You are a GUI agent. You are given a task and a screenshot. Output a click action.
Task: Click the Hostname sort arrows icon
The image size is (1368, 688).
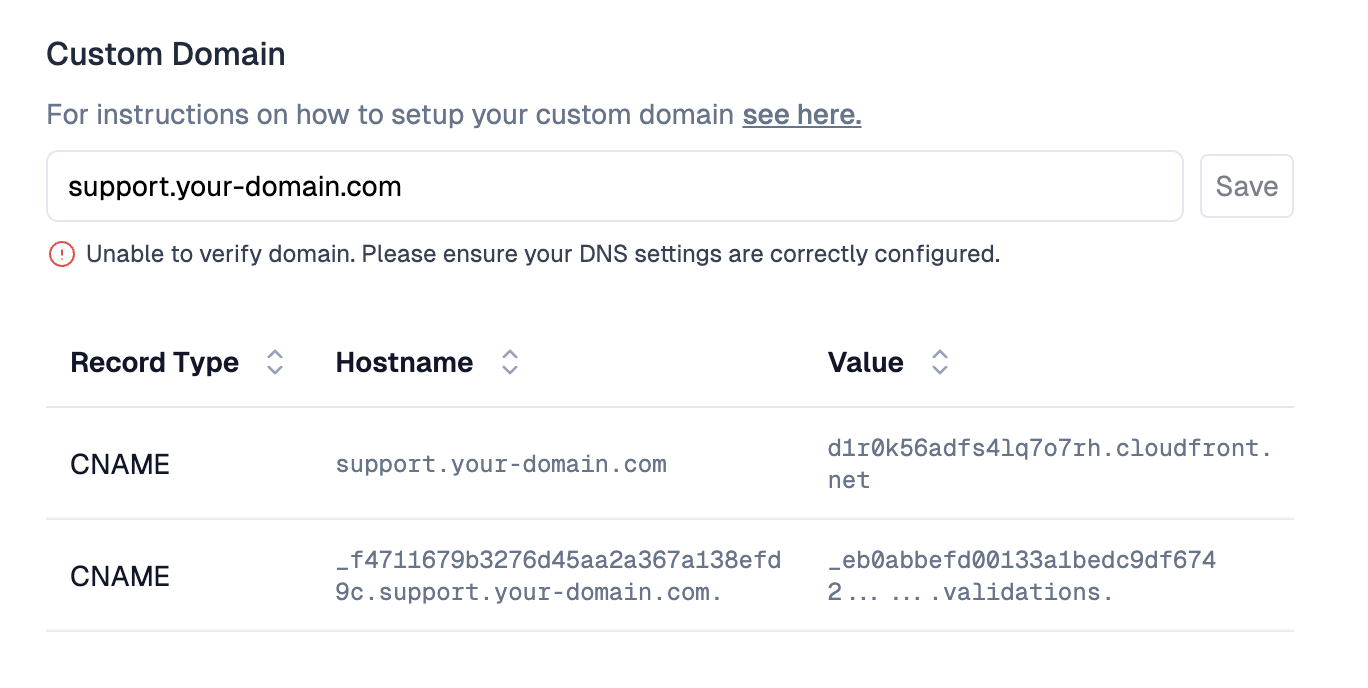(510, 362)
